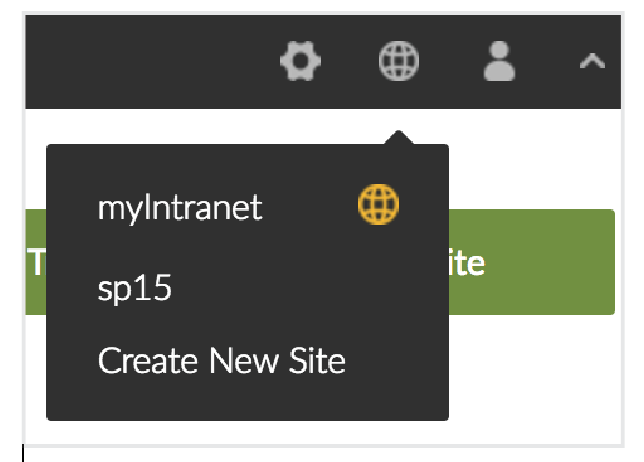Click the orange globe beside myIntranet

(378, 206)
